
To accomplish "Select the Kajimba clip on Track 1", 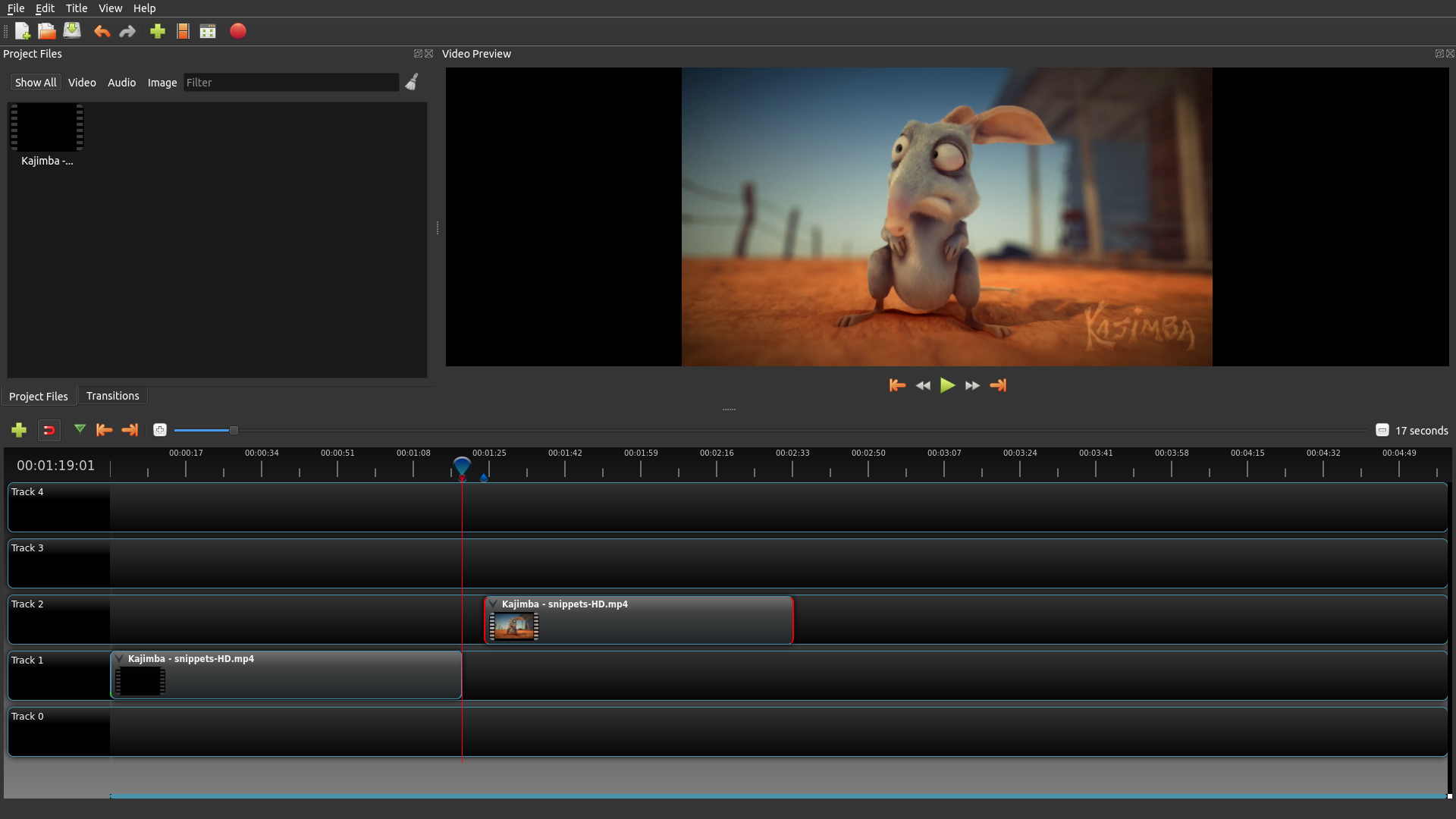I will 286,675.
